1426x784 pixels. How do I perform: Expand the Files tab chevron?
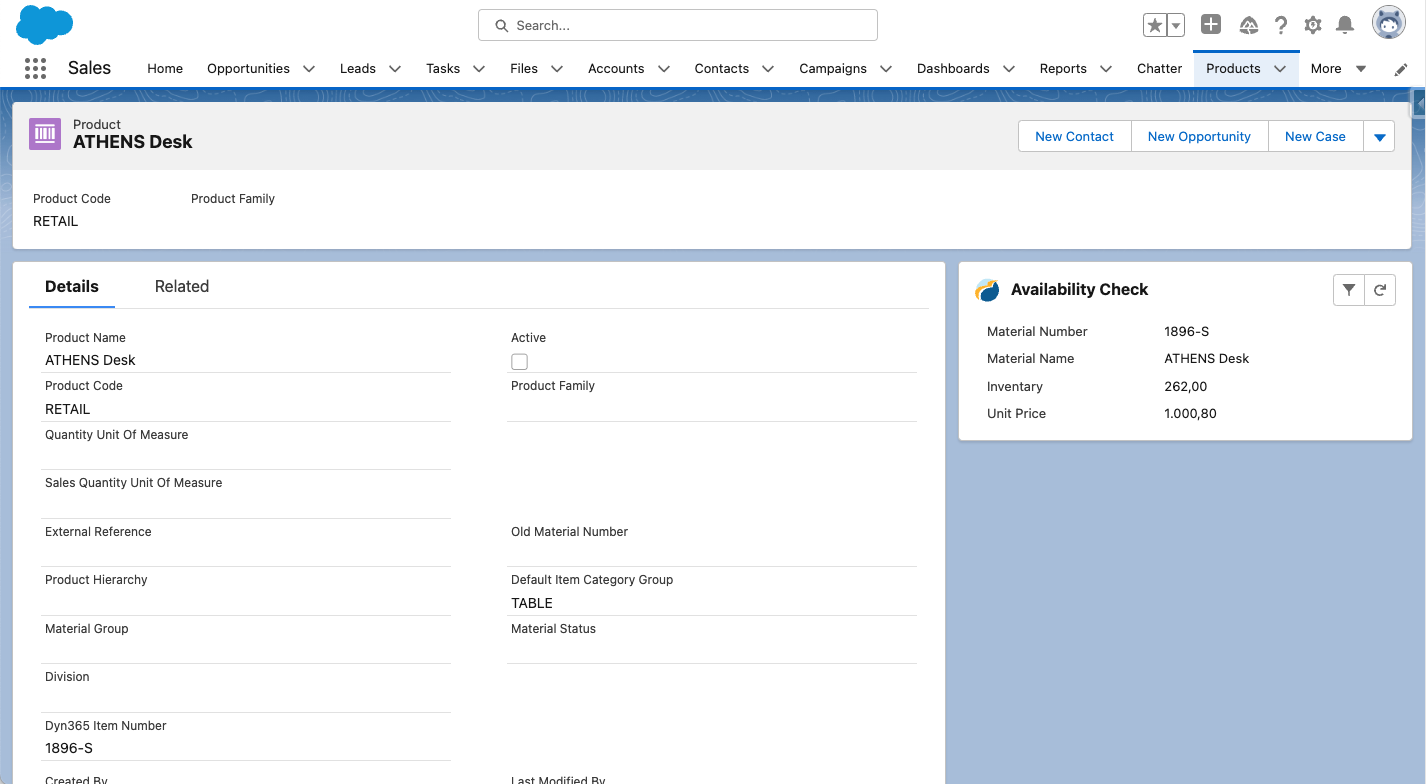[x=557, y=69]
